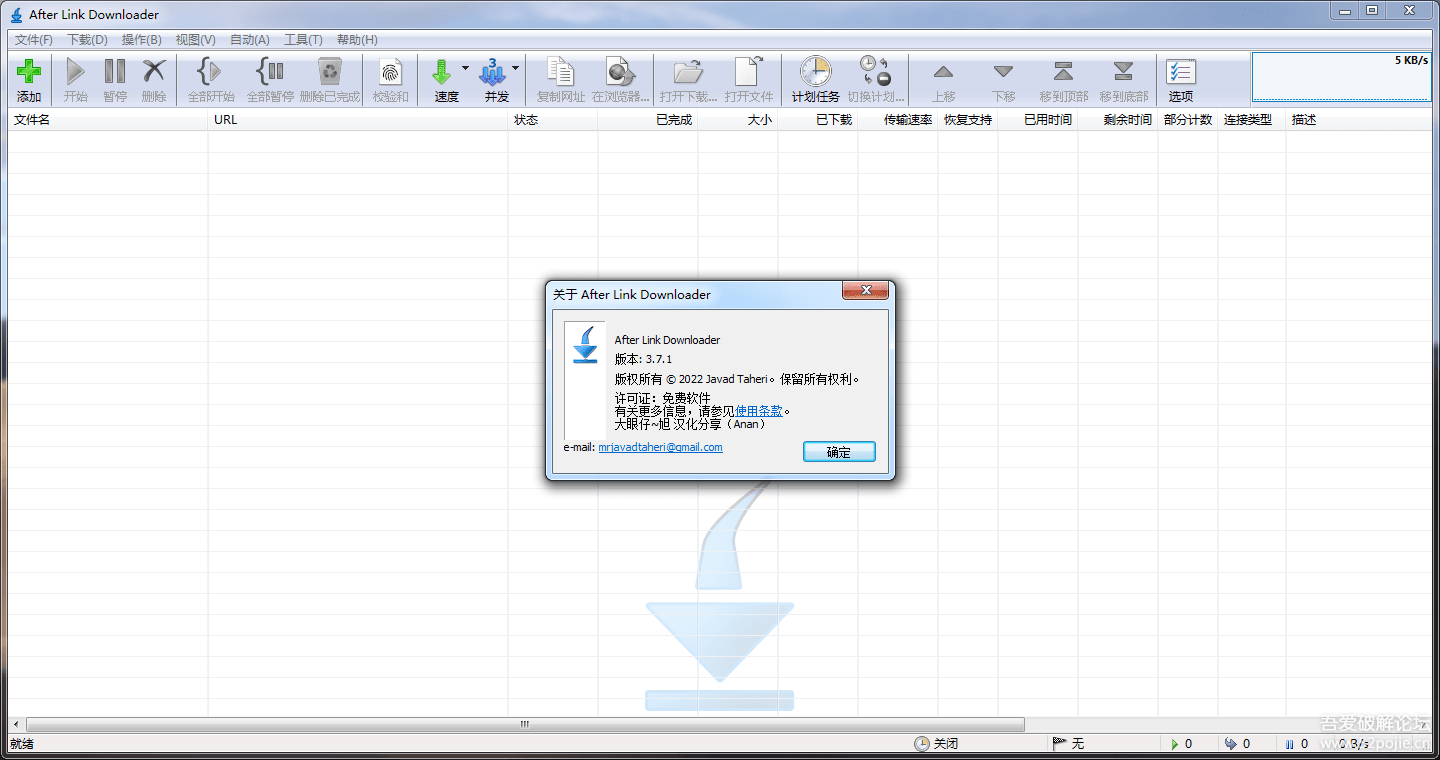Click the 速度 green download speed icon

[442, 72]
